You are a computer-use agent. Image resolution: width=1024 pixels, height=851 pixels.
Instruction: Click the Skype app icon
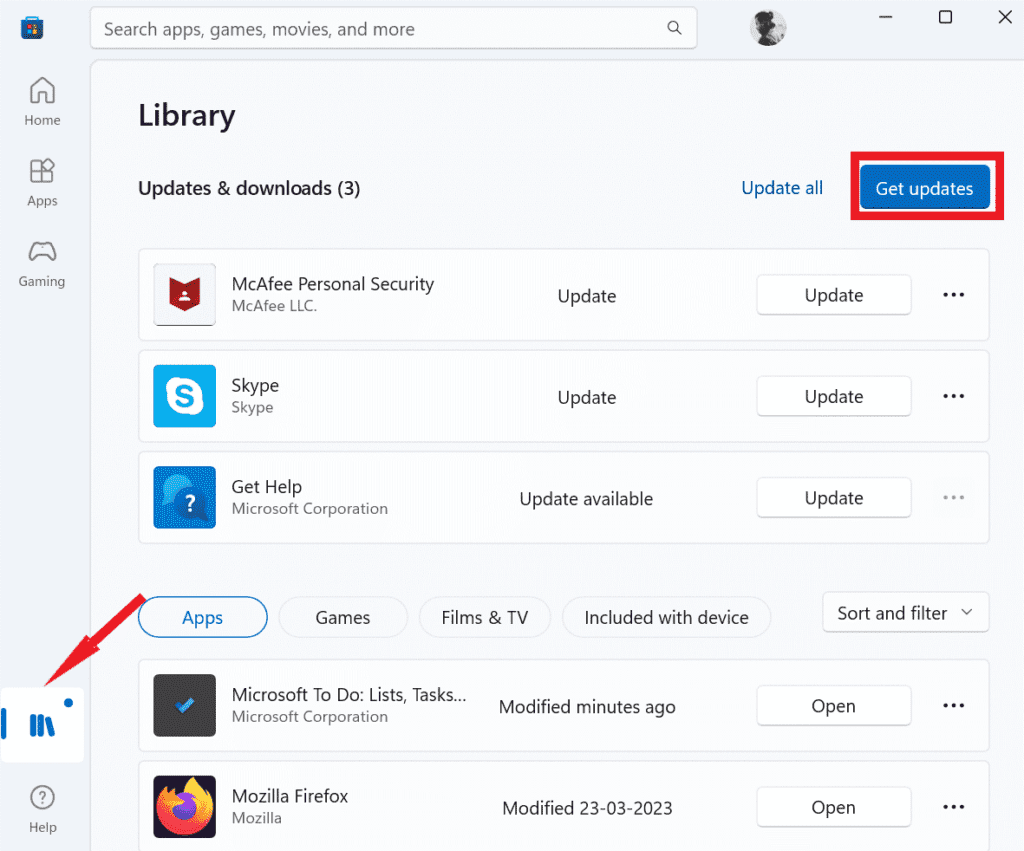coord(185,396)
